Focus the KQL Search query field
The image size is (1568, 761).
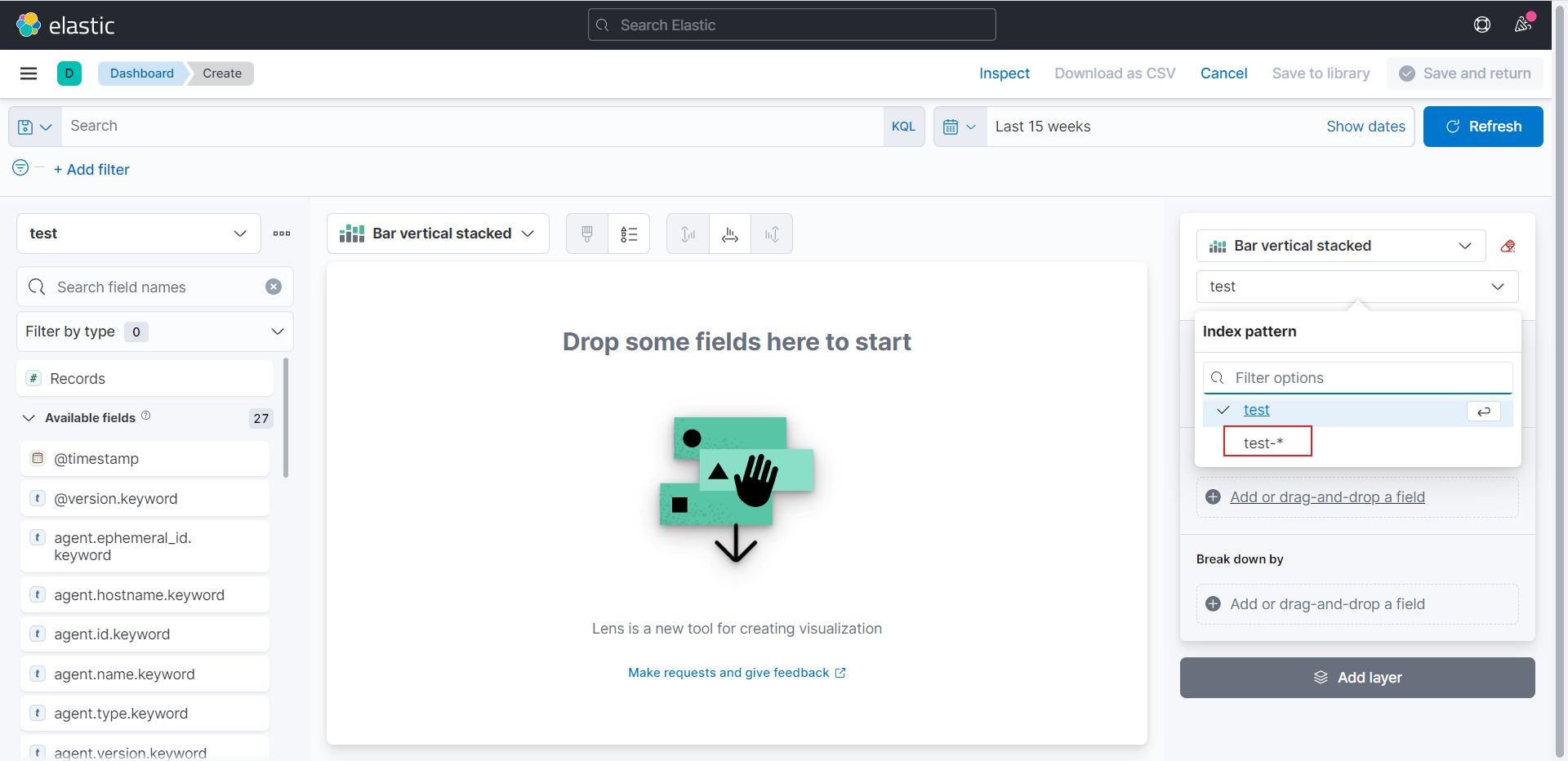472,127
